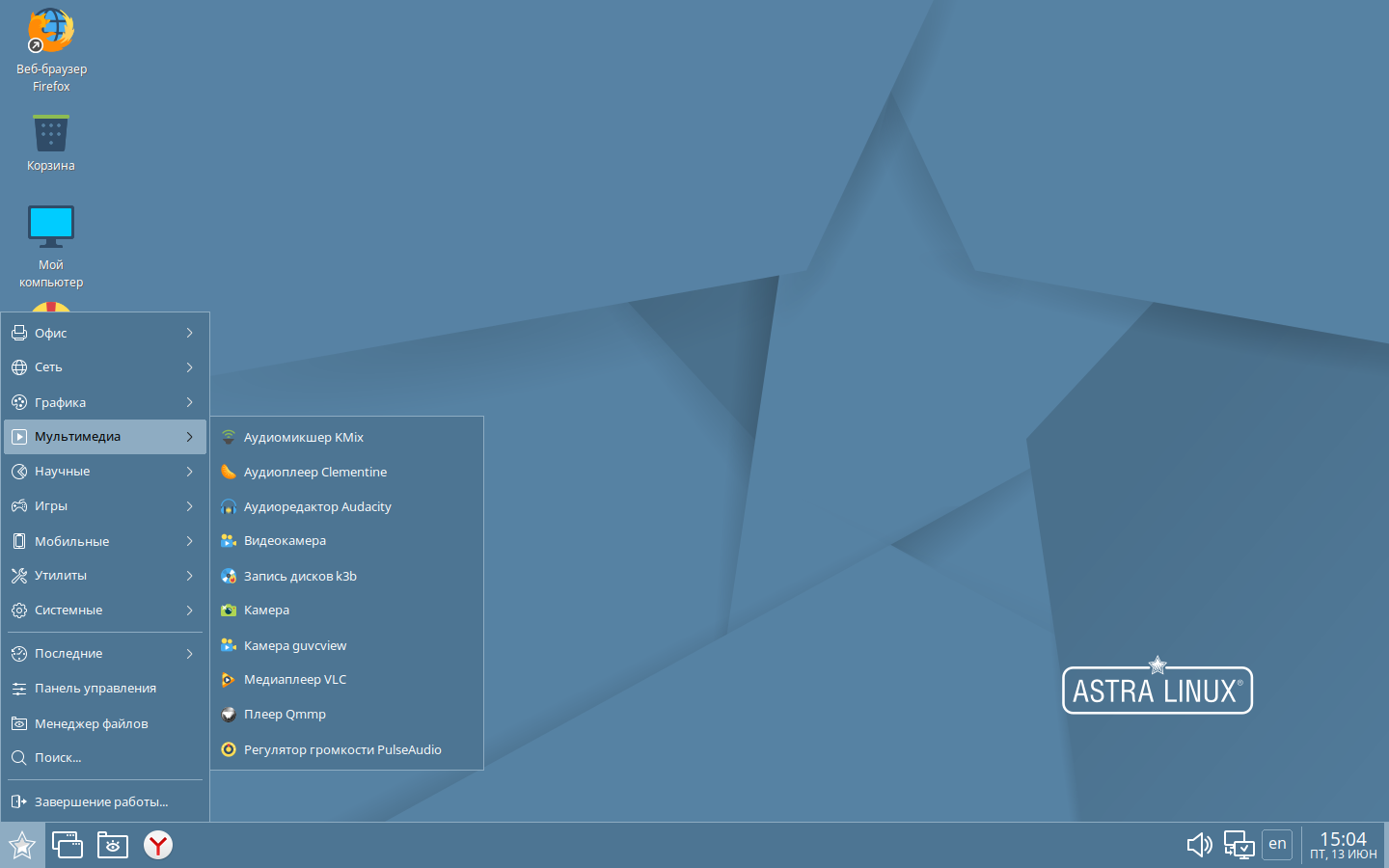The width and height of the screenshot is (1389, 868).
Task: Expand the Утилиты submenu arrow
Action: [189, 576]
